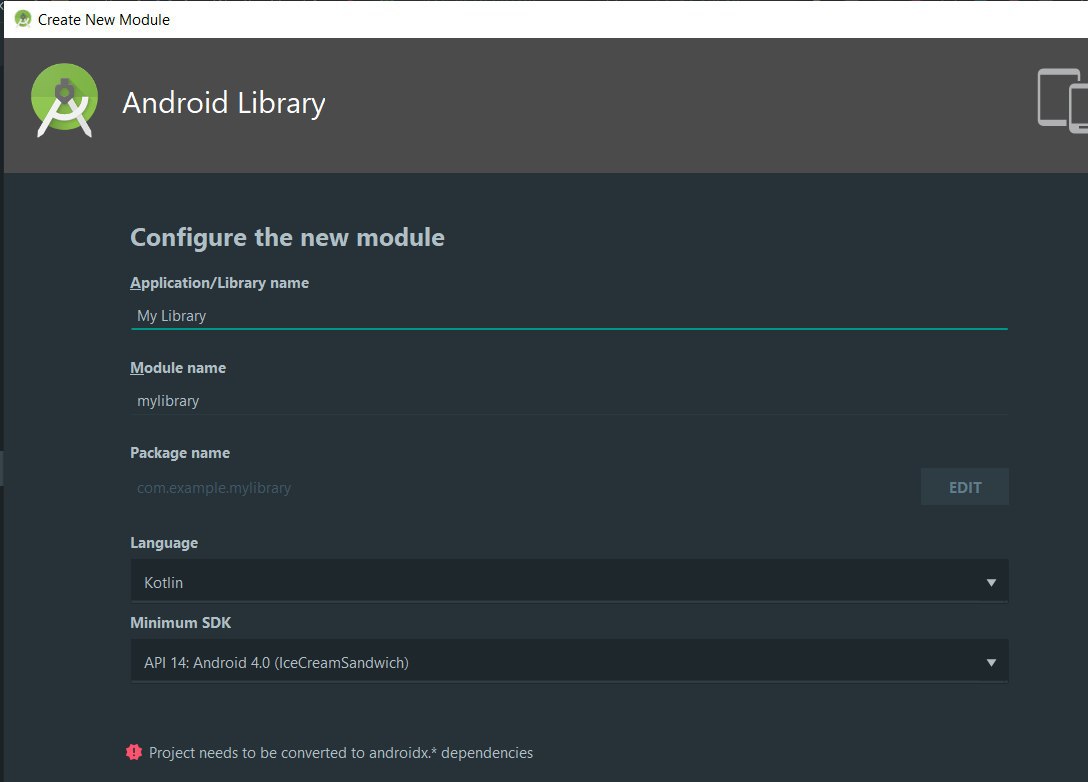Screen dimensions: 1088x782
Task: Focus the Application/Library name field
Action: [569, 316]
